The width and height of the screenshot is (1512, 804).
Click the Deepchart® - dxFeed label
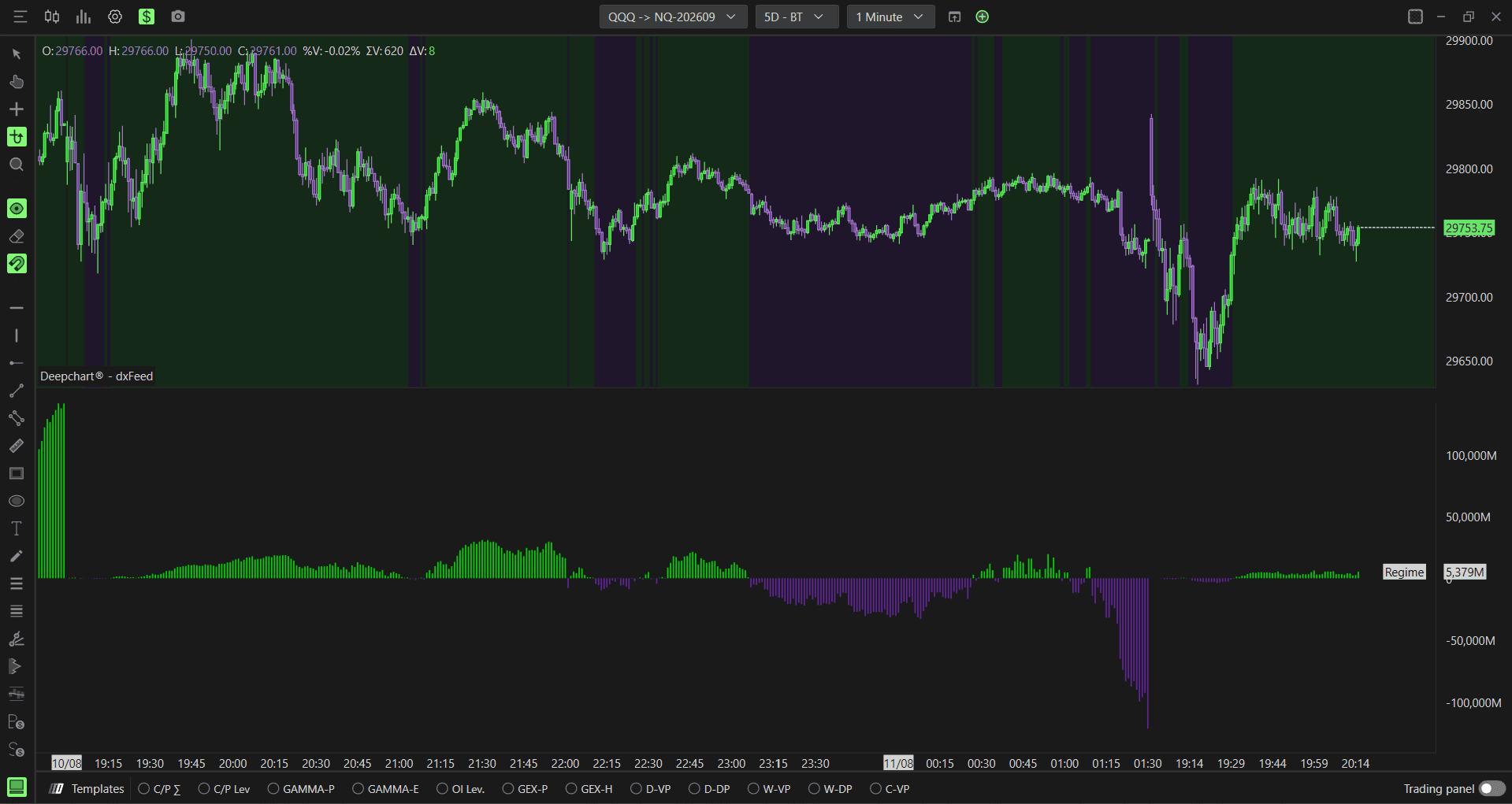click(x=97, y=376)
